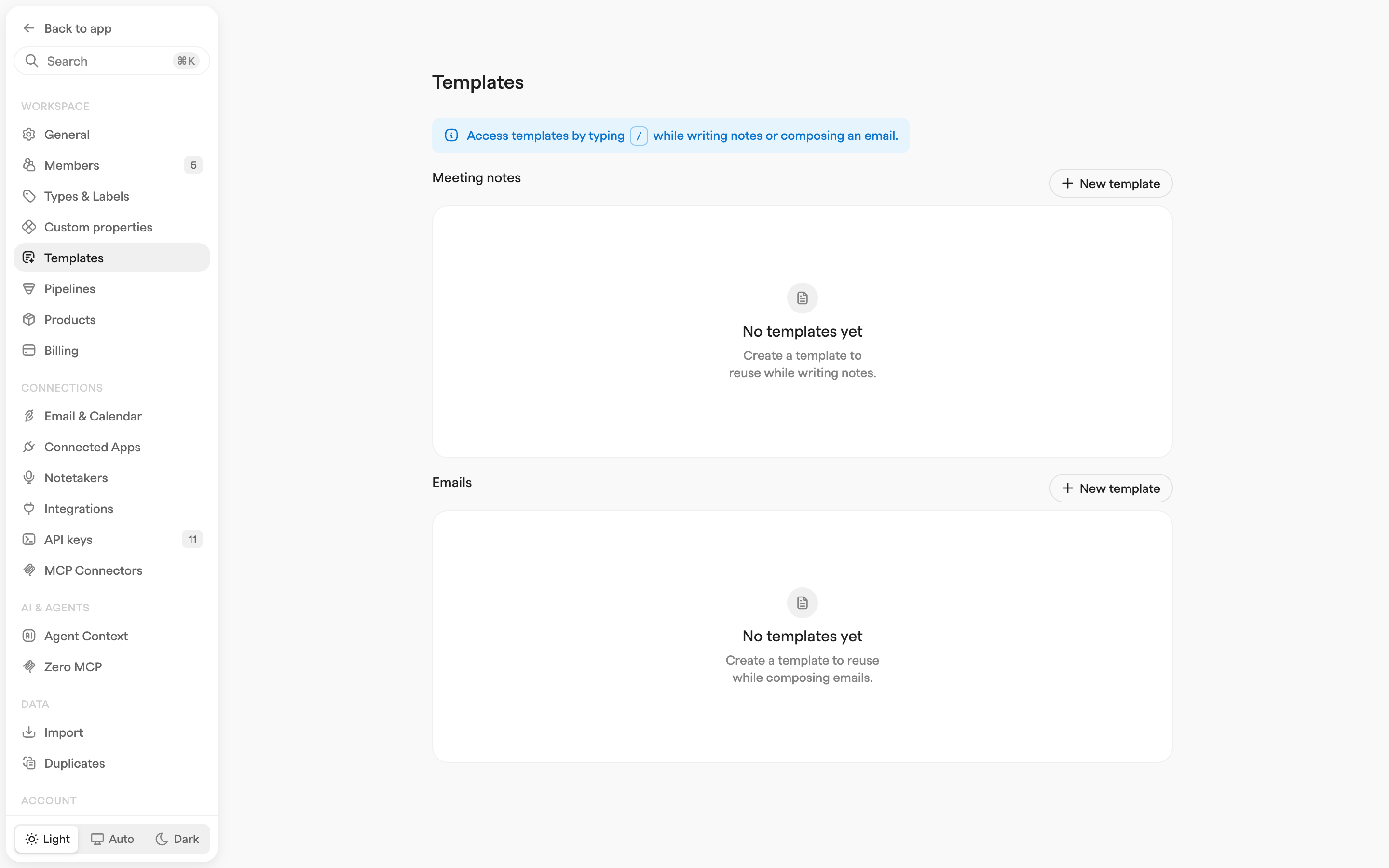Click the Back to app arrow icon
Screen dimensions: 1389x868
click(29, 28)
